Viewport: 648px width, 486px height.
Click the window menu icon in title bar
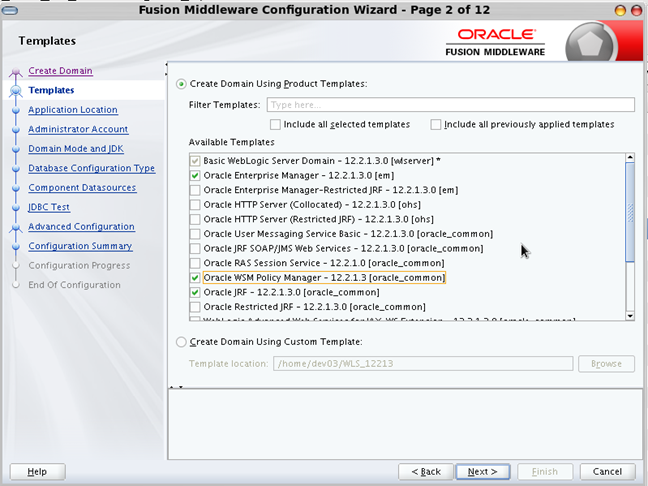coord(10,10)
